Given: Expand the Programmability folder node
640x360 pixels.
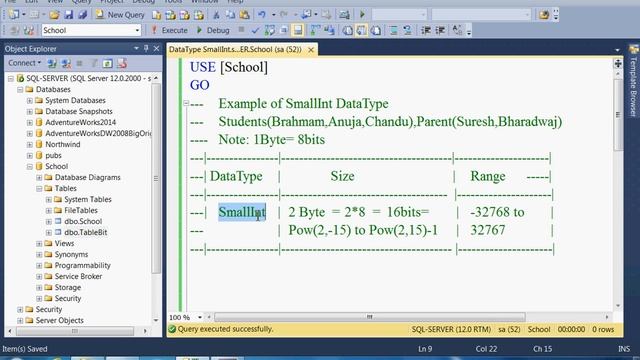Looking at the screenshot, I should [x=39, y=266].
